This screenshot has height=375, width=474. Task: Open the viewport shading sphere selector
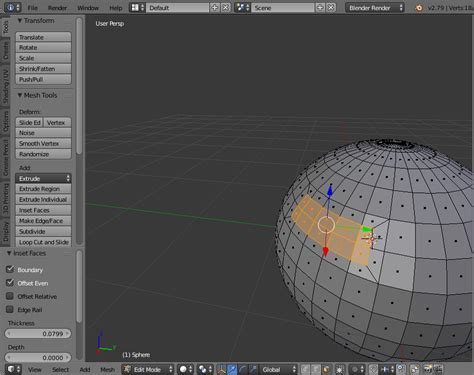coord(186,369)
